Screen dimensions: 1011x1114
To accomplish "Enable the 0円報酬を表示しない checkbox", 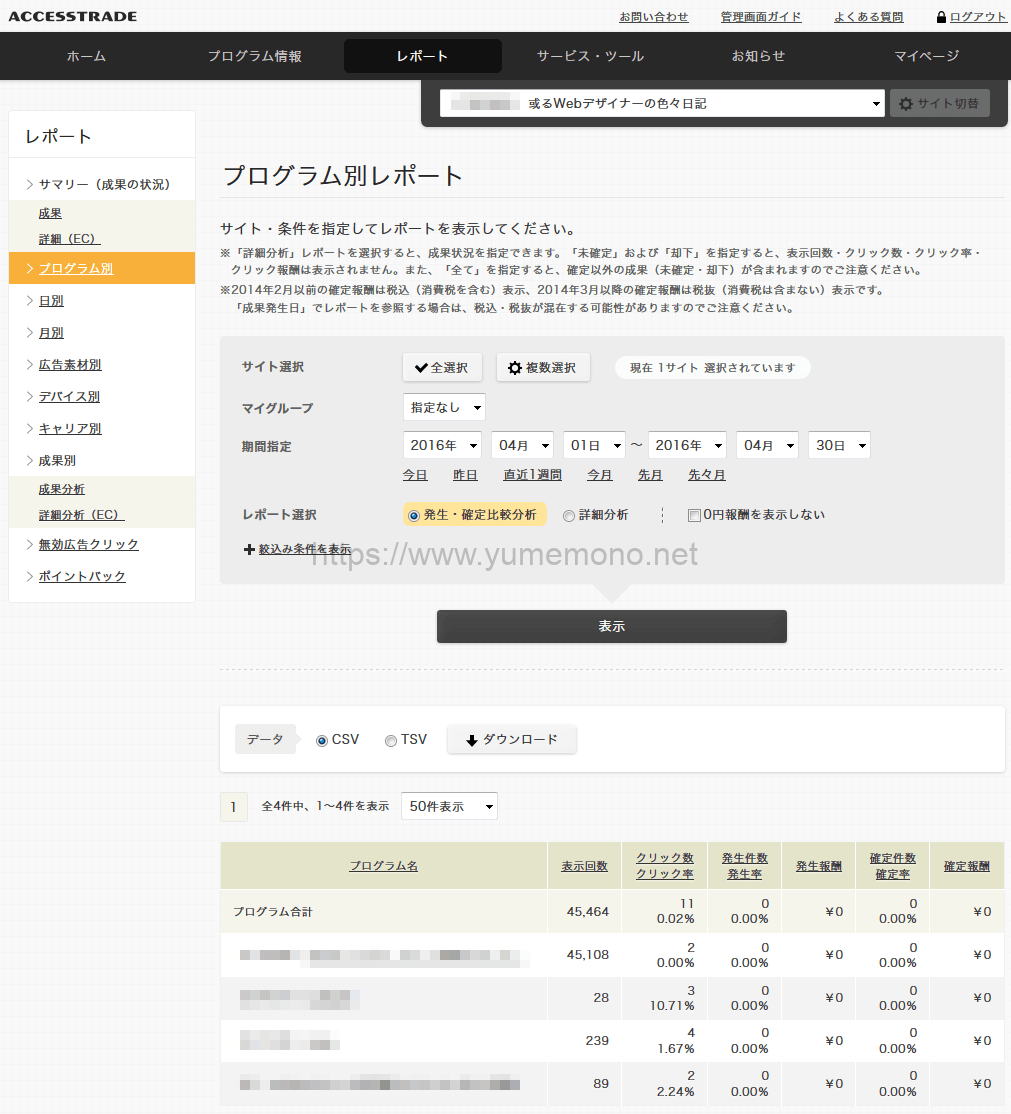I will click(693, 515).
